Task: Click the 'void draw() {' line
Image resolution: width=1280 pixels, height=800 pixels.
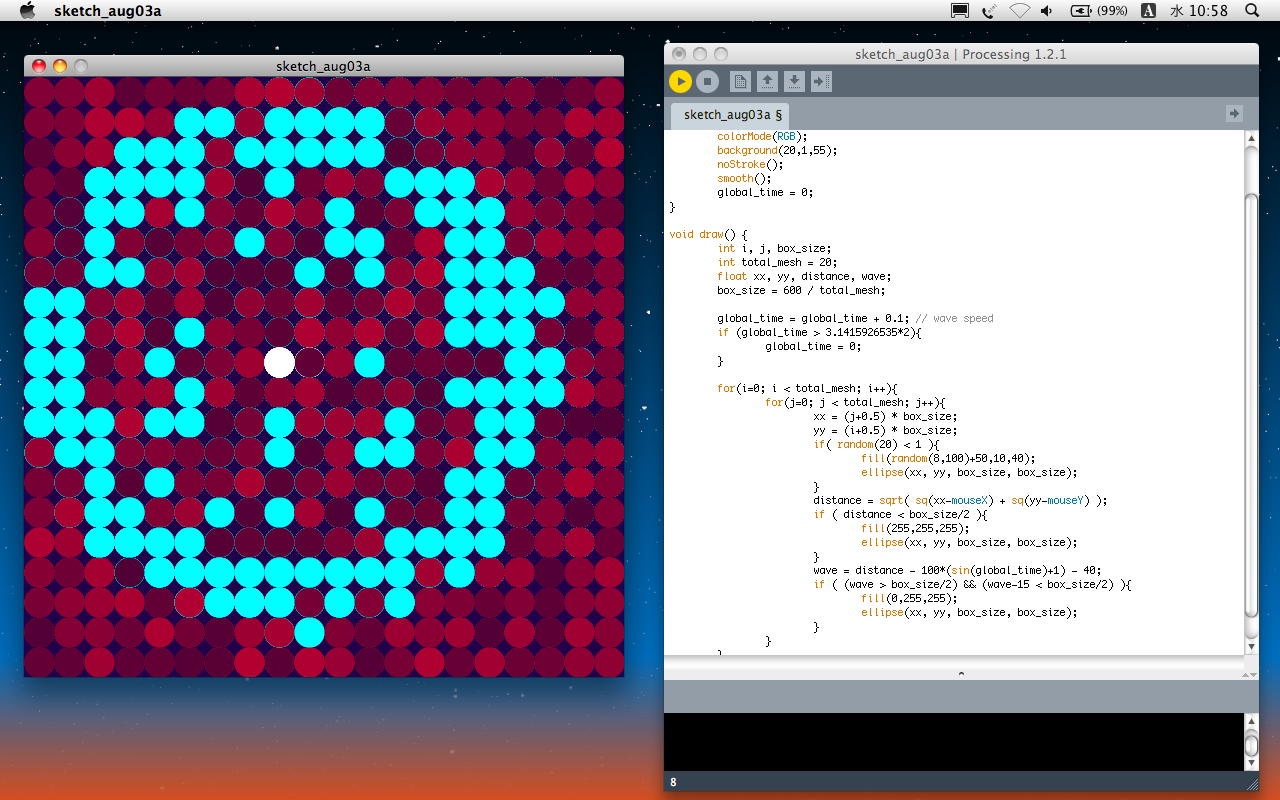Action: (708, 234)
